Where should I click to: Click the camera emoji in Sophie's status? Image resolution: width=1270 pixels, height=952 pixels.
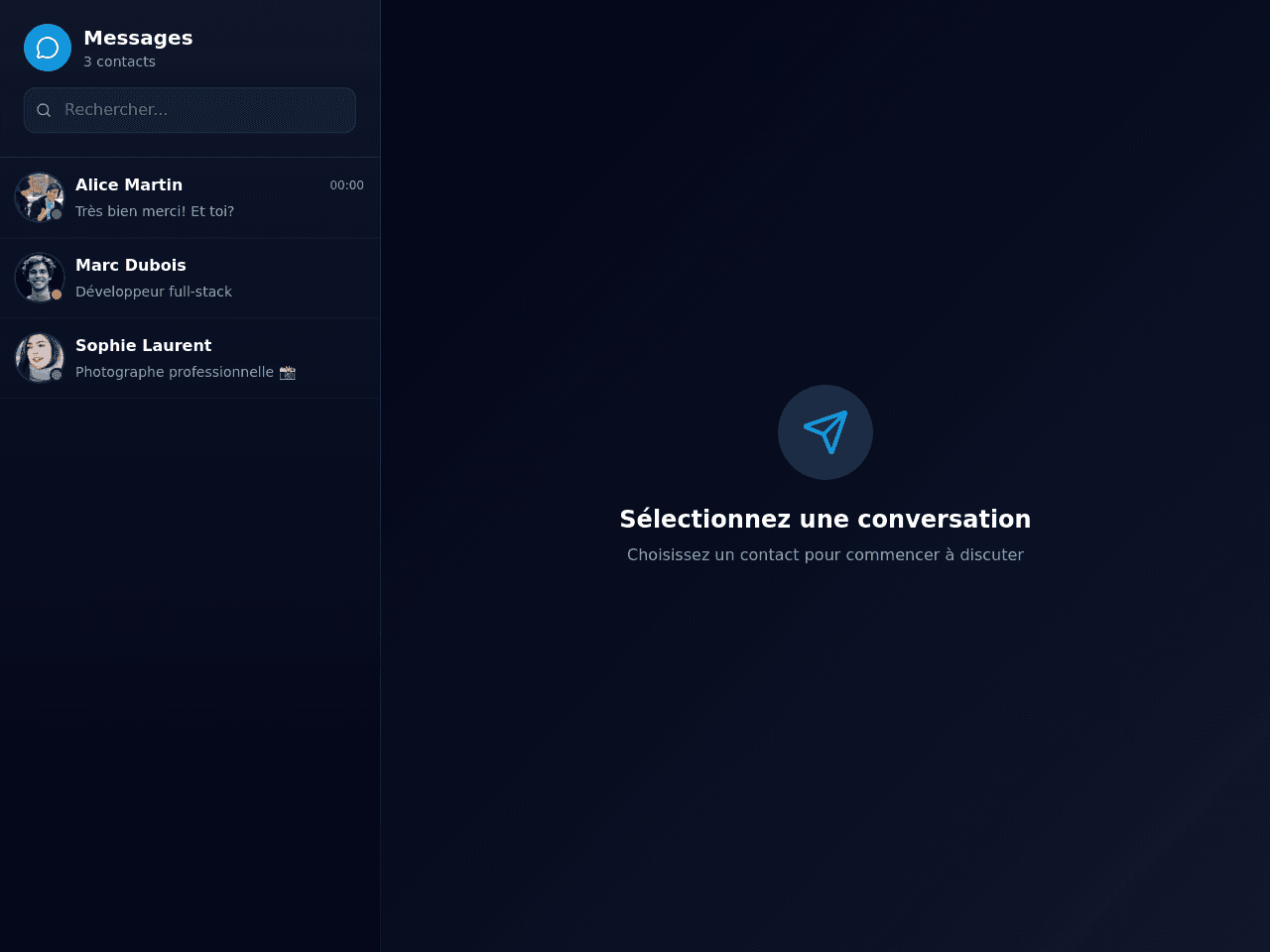[x=288, y=372]
